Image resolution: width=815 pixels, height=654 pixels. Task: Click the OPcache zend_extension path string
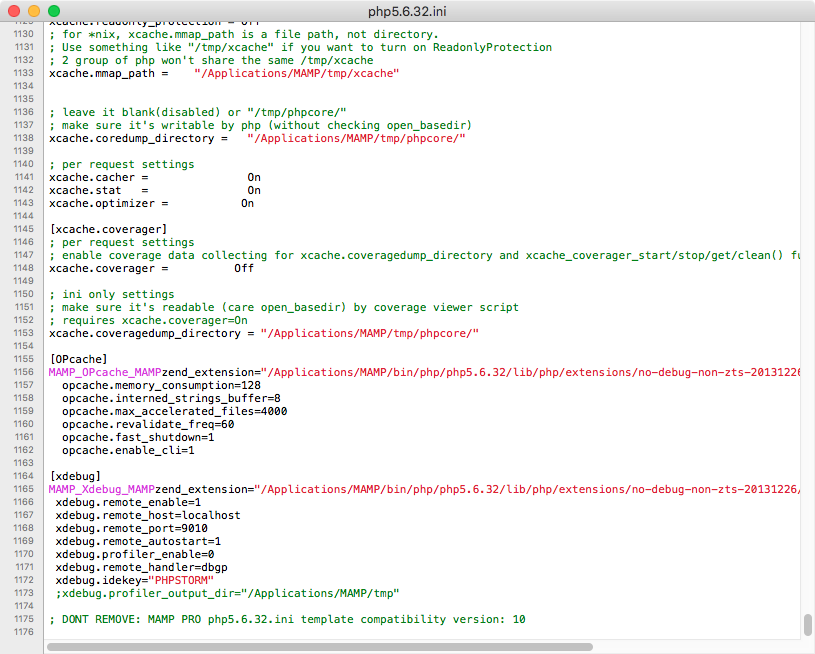click(531, 372)
